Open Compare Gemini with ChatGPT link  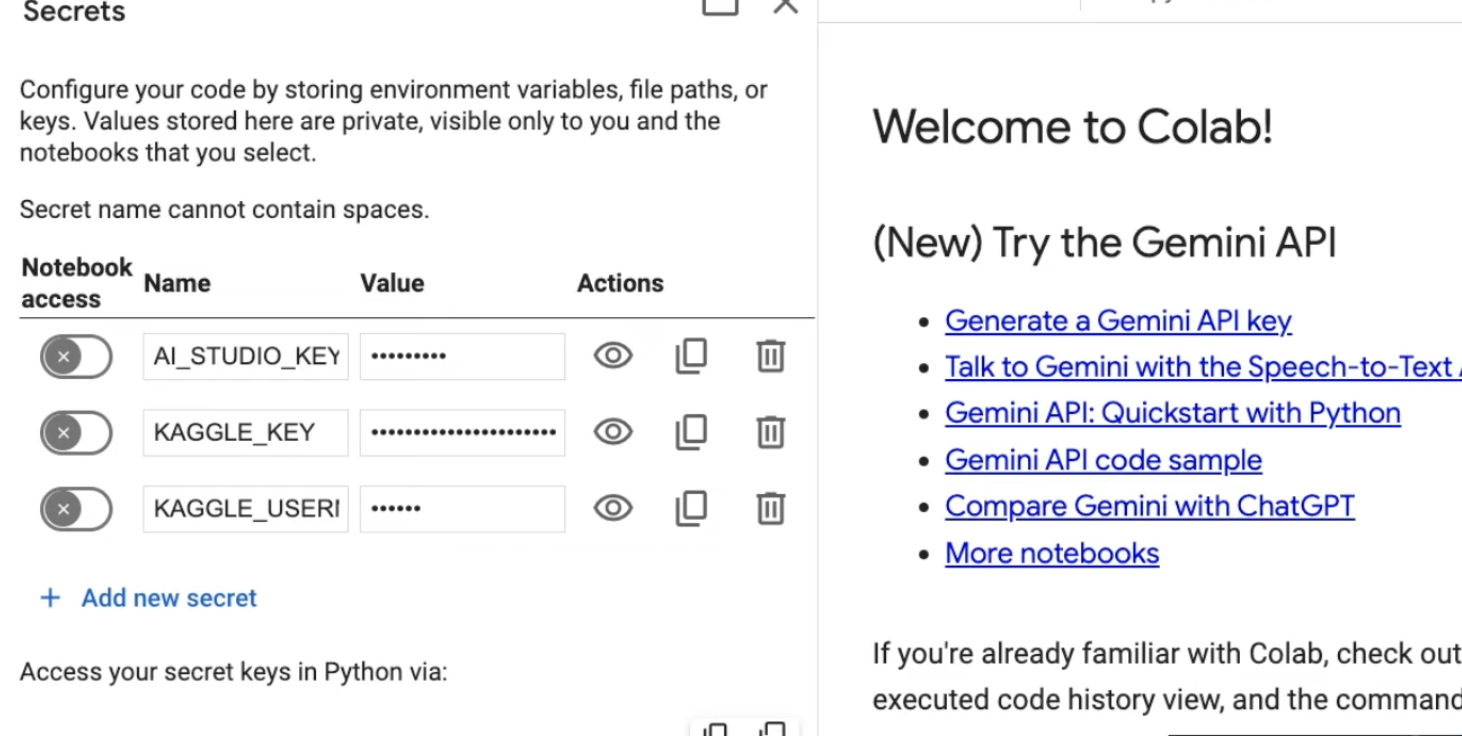pyautogui.click(x=1149, y=506)
